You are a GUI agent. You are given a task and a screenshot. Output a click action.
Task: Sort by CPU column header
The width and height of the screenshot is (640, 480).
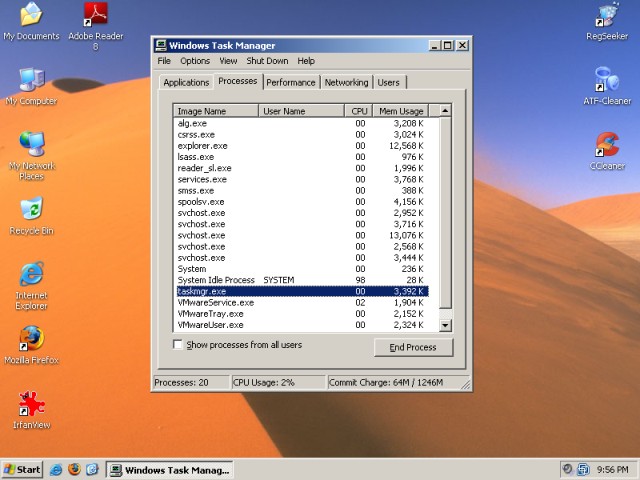click(x=359, y=111)
